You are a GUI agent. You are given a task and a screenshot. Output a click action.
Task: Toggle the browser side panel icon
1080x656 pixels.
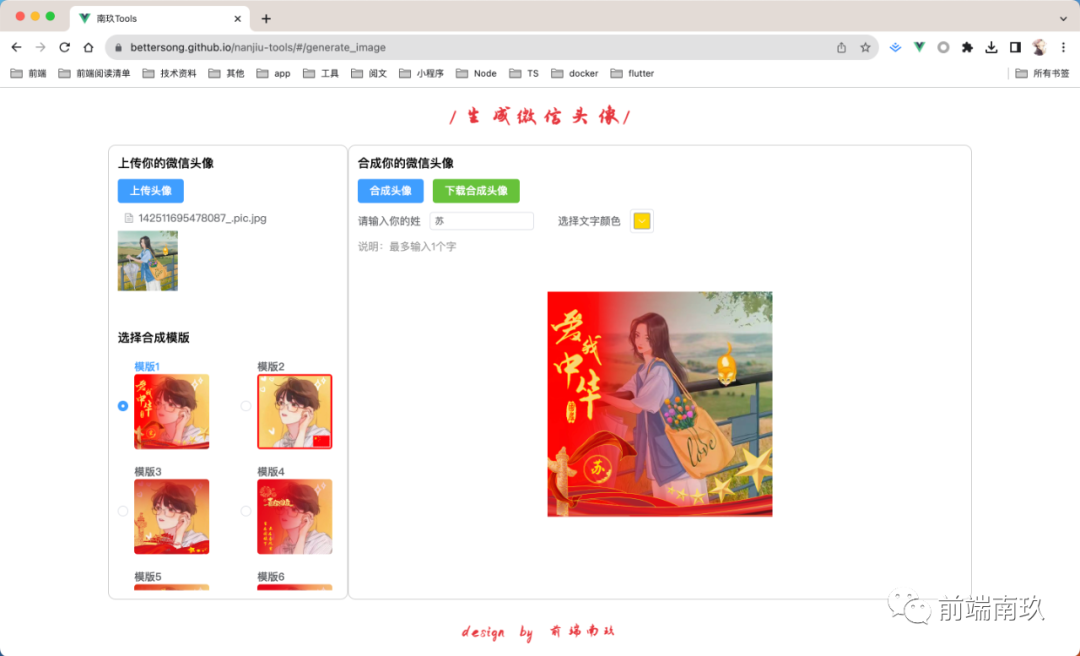click(x=1015, y=48)
